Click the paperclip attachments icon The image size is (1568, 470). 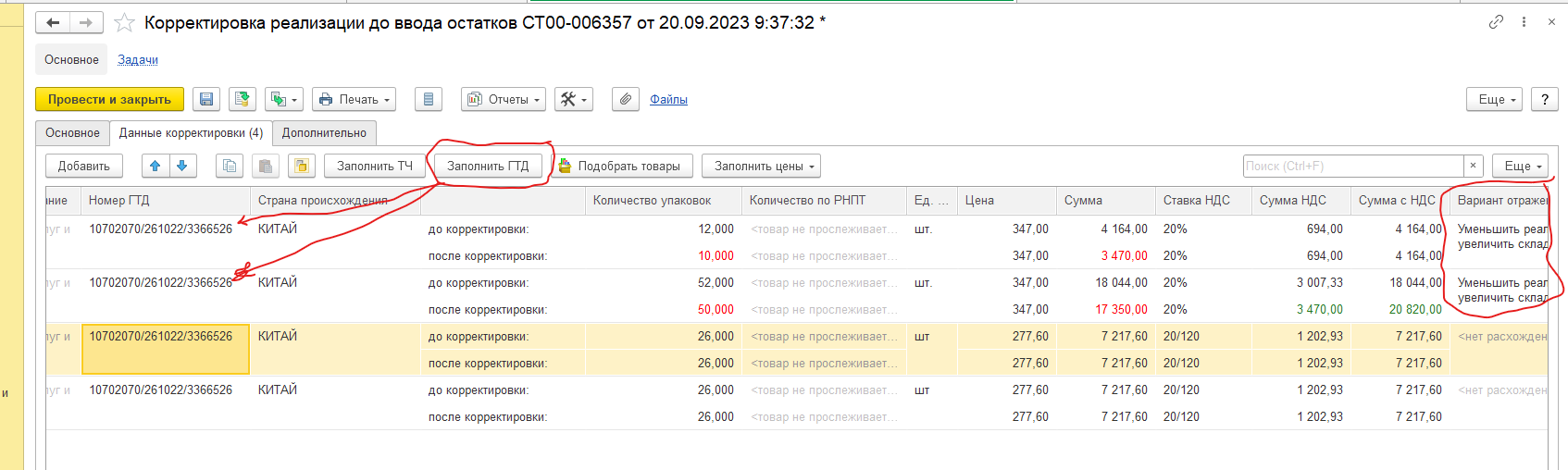coord(626,99)
